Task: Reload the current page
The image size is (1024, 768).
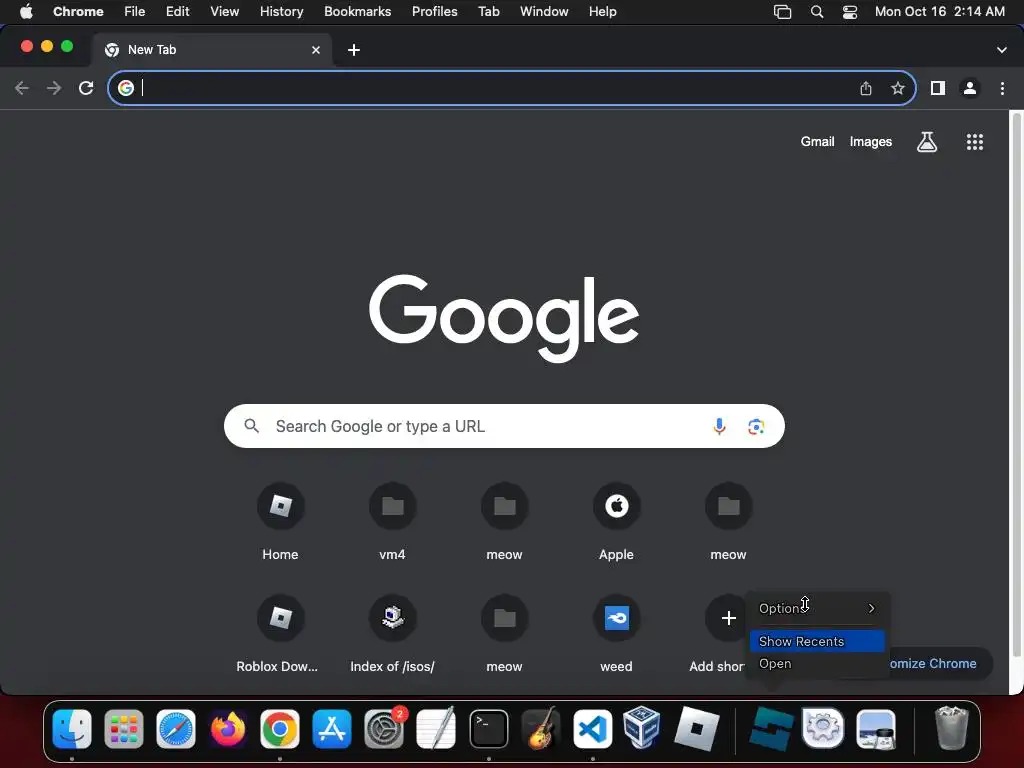Action: click(x=86, y=88)
